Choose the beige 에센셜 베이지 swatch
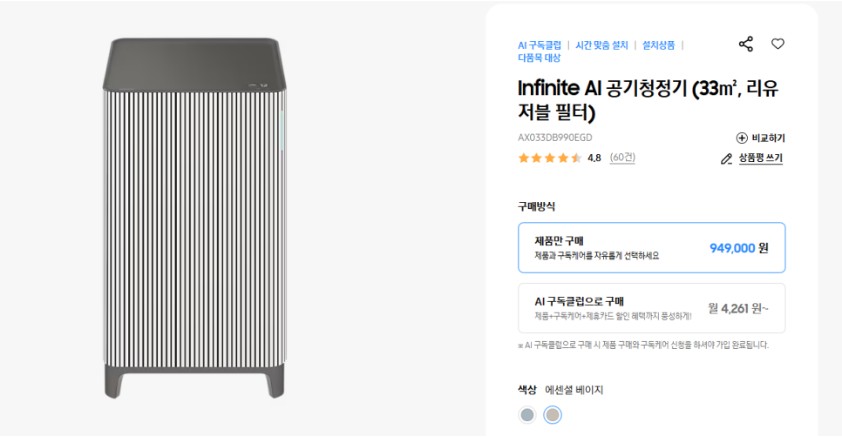This screenshot has width=842, height=437. (x=553, y=415)
